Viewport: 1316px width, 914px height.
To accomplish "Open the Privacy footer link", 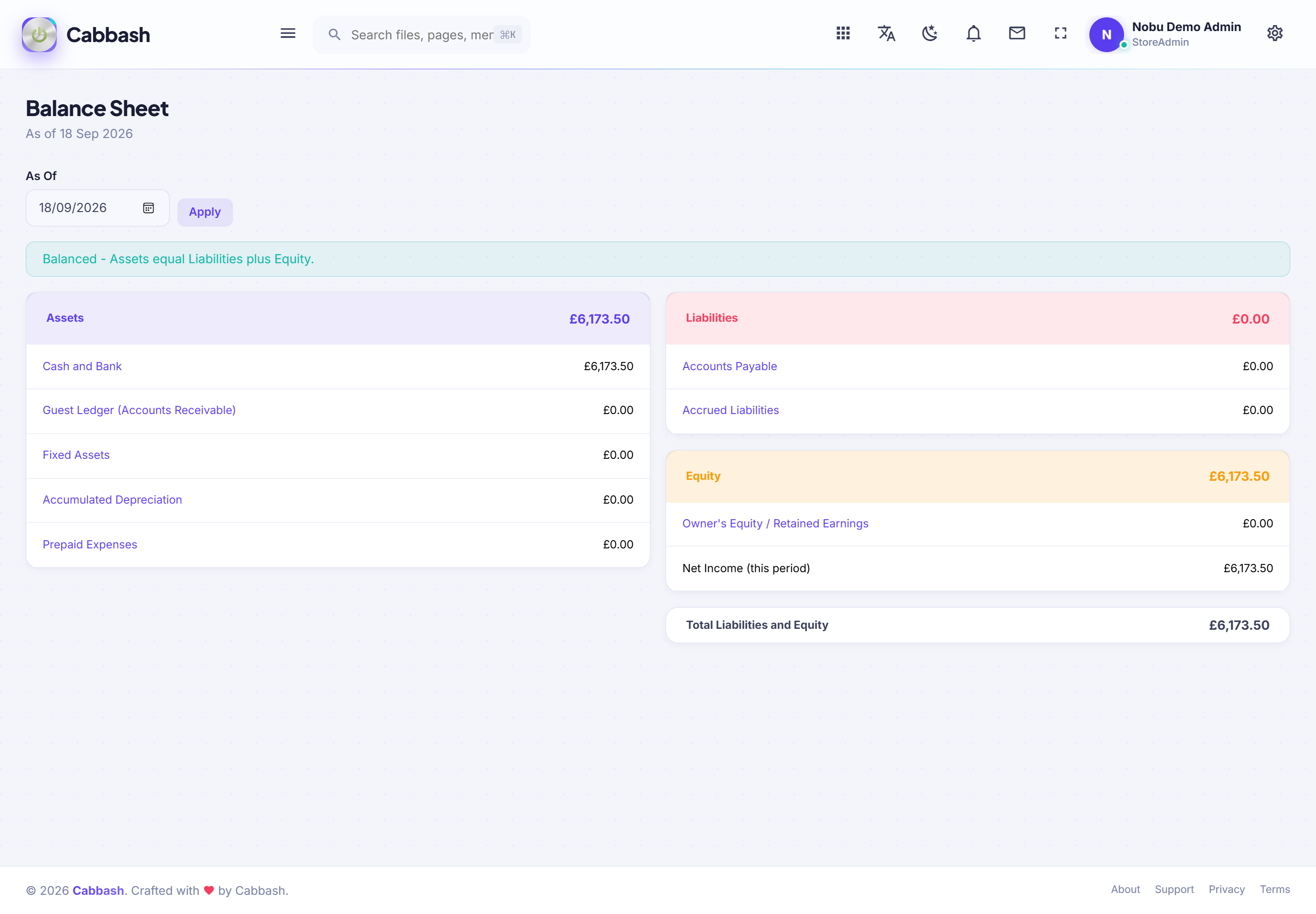I will (1226, 889).
